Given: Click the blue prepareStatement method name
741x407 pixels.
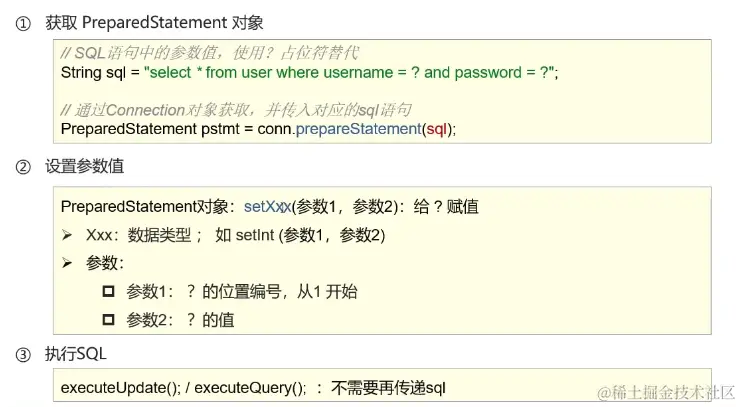Looking at the screenshot, I should 358,129.
